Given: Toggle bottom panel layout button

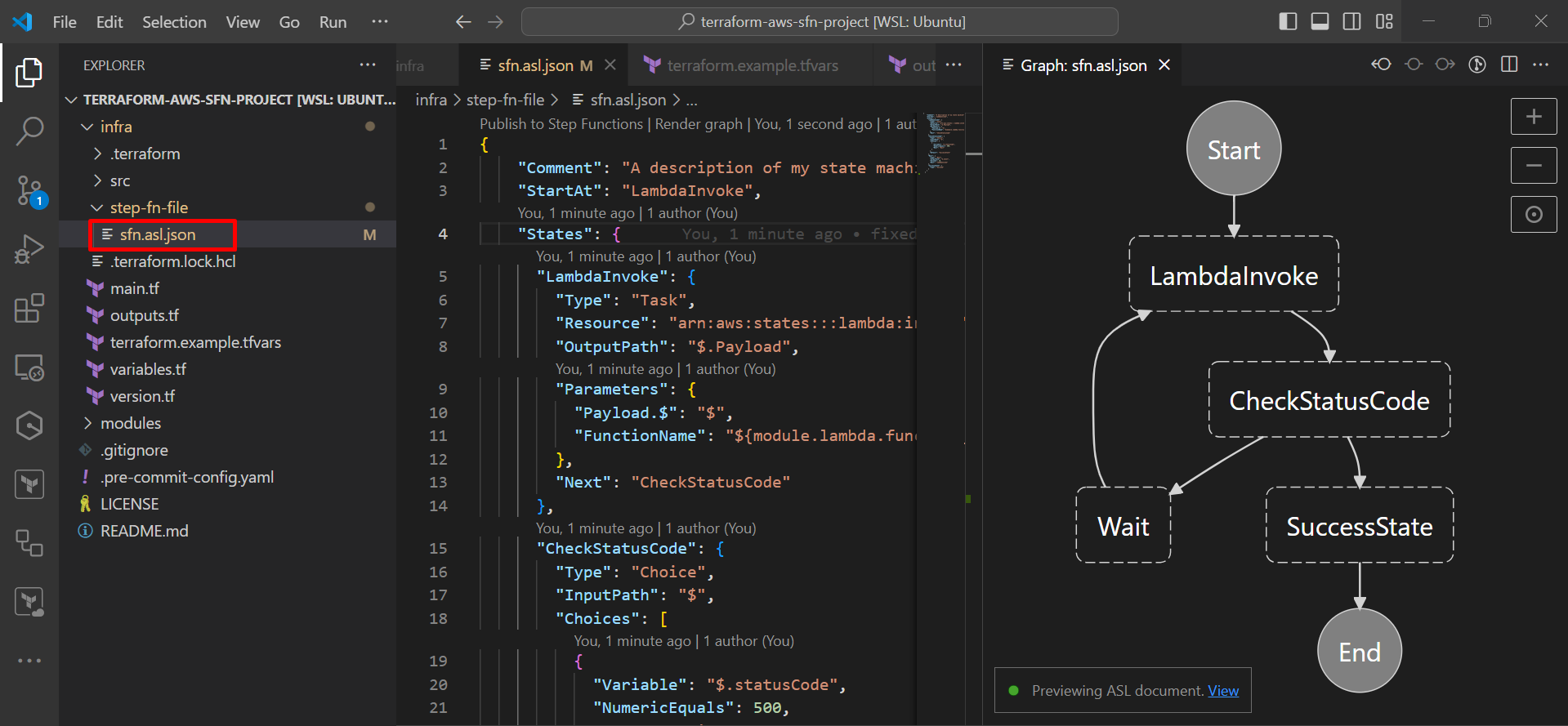Looking at the screenshot, I should click(1320, 21).
